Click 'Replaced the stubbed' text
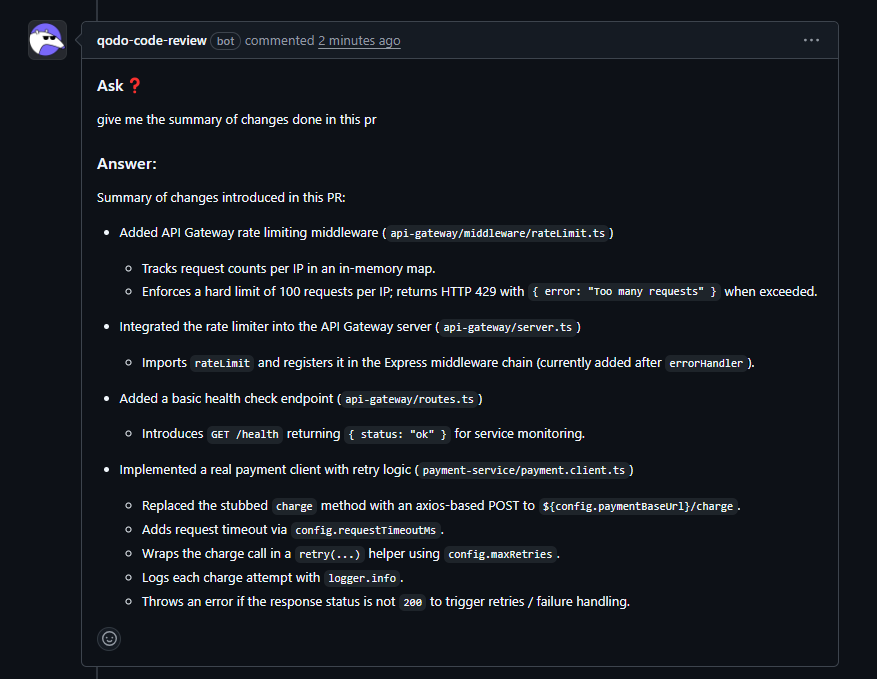Image resolution: width=877 pixels, height=679 pixels. [x=205, y=505]
